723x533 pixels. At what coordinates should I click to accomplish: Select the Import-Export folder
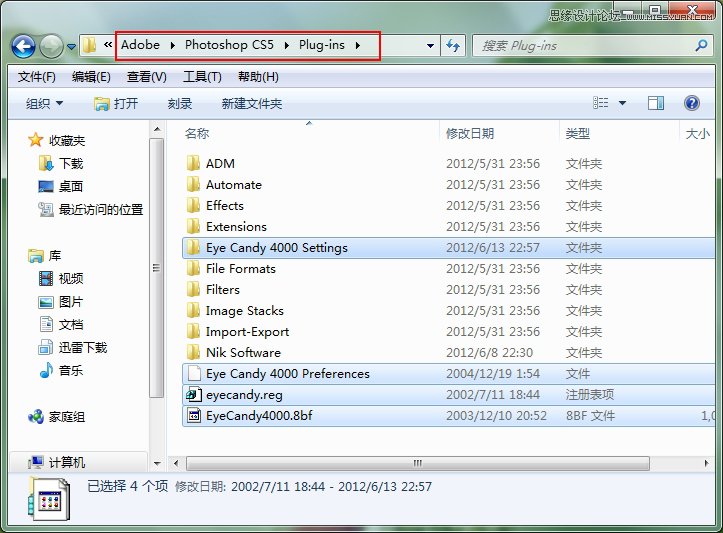tap(247, 332)
